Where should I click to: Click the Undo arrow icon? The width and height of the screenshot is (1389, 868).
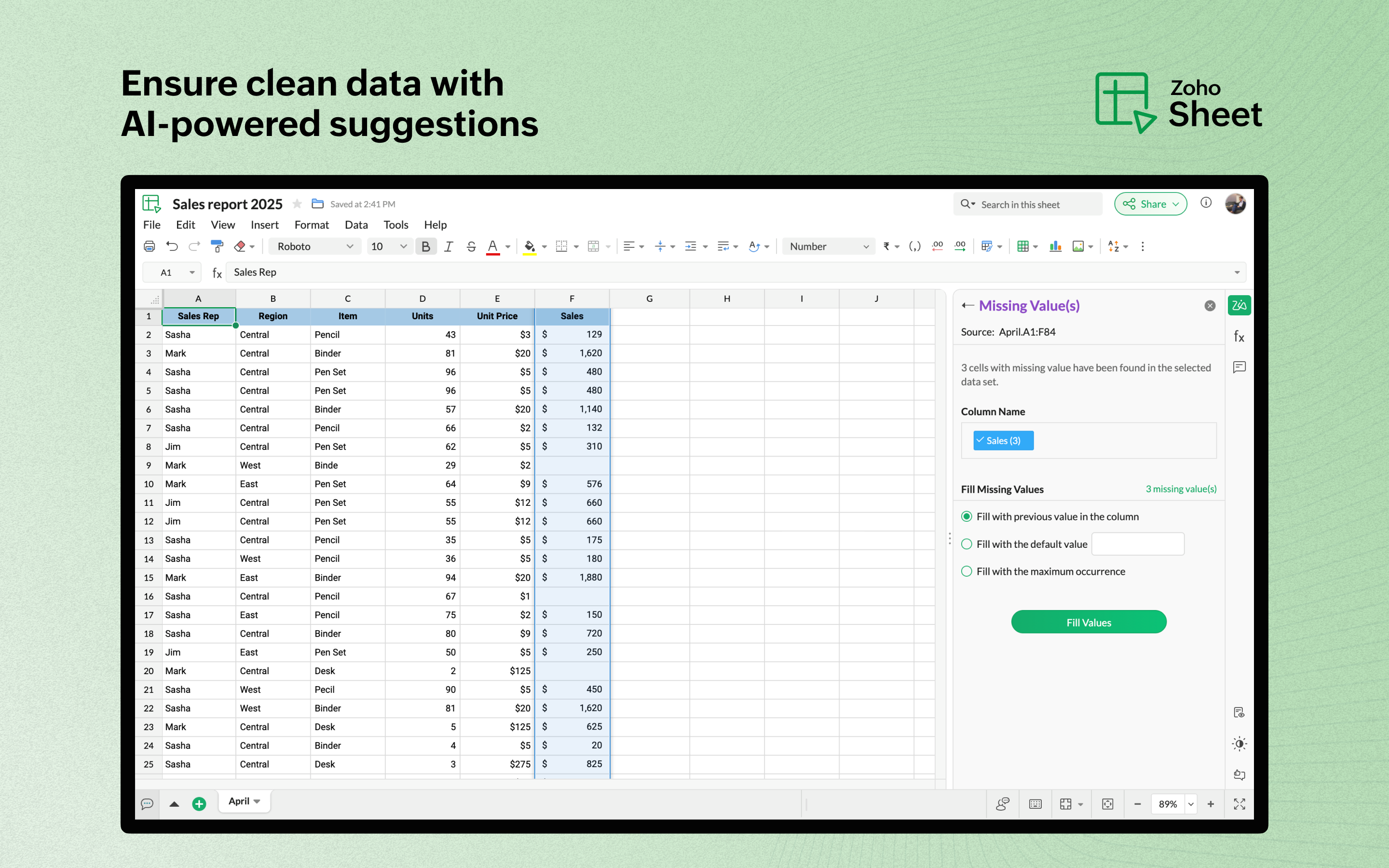point(172,246)
